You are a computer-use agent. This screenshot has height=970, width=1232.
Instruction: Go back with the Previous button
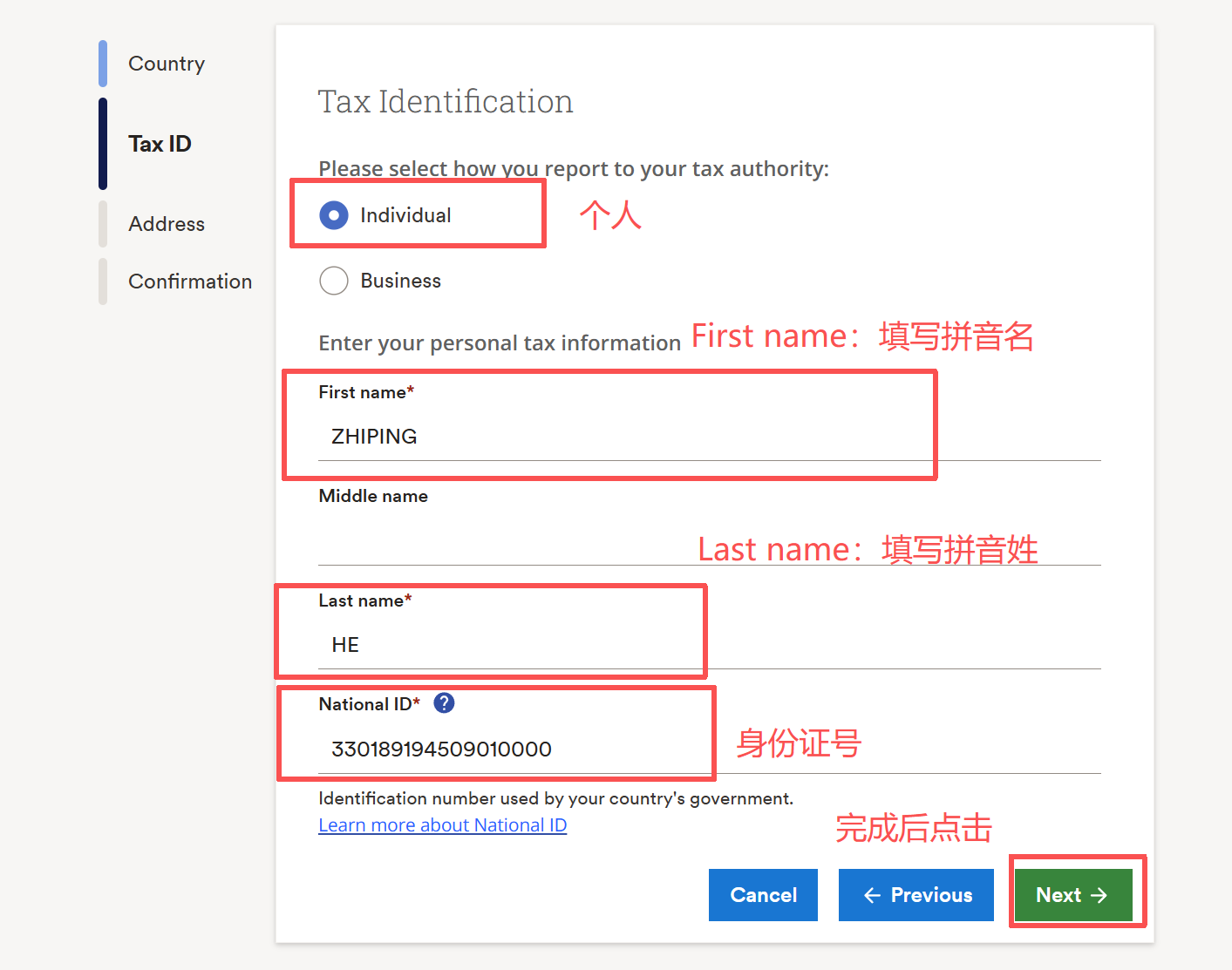pyautogui.click(x=916, y=895)
